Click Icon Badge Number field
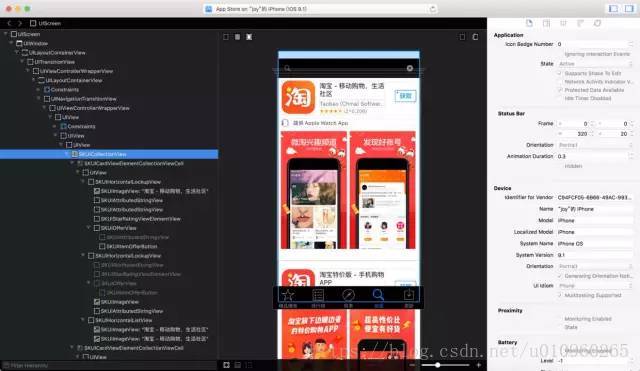The height and width of the screenshot is (371, 640). 592,44
